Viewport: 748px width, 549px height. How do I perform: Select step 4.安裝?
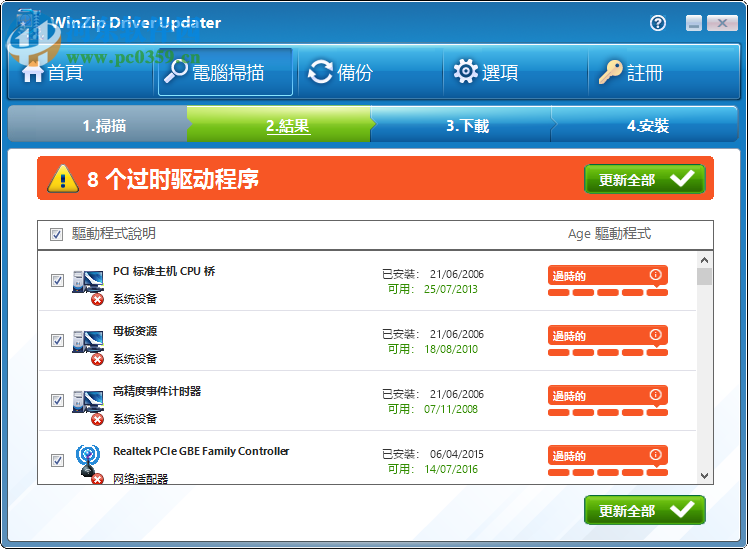(644, 125)
